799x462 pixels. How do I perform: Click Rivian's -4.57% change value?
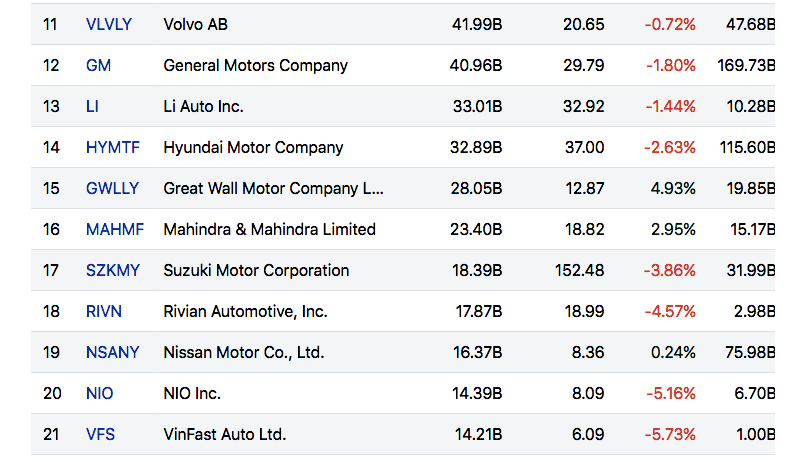tap(670, 311)
